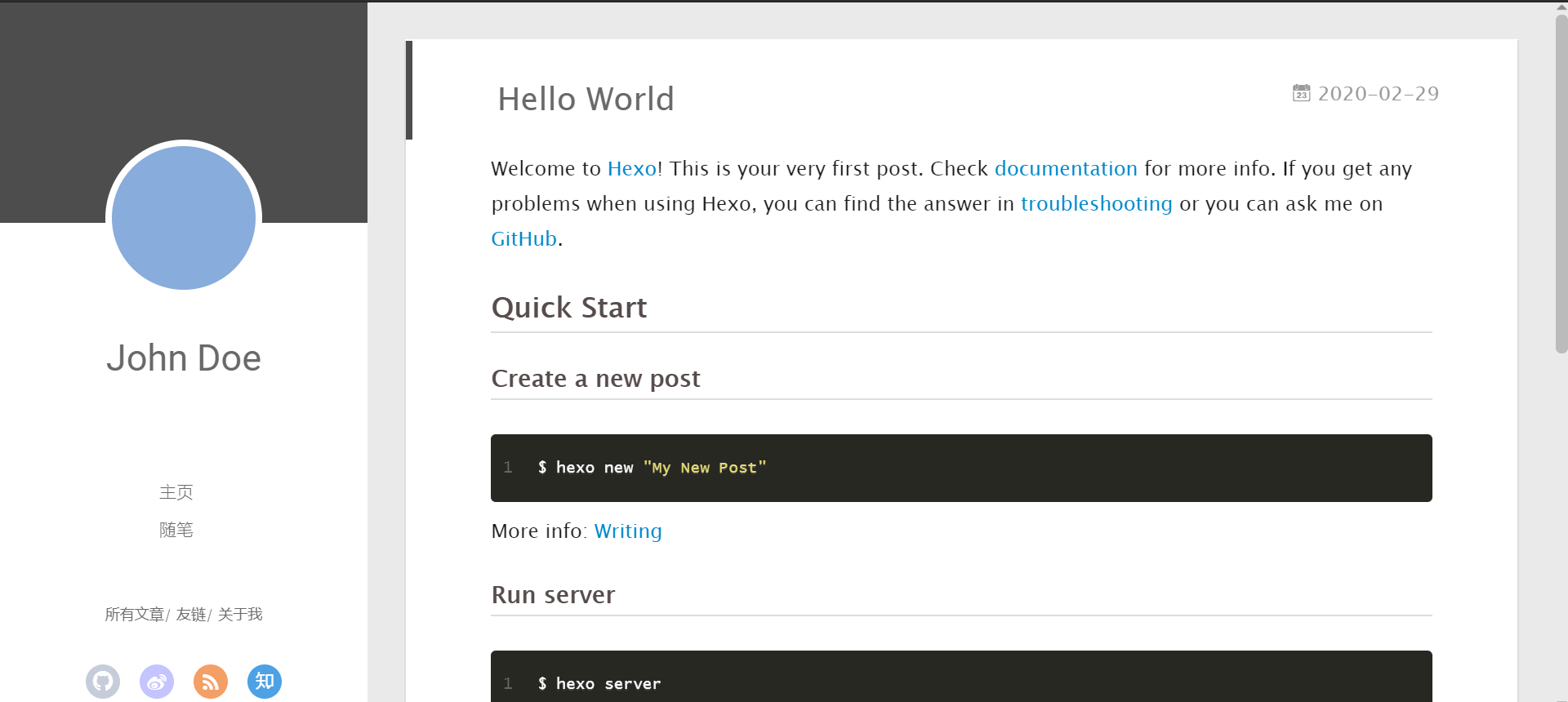Open the Hello World post title

pyautogui.click(x=586, y=99)
